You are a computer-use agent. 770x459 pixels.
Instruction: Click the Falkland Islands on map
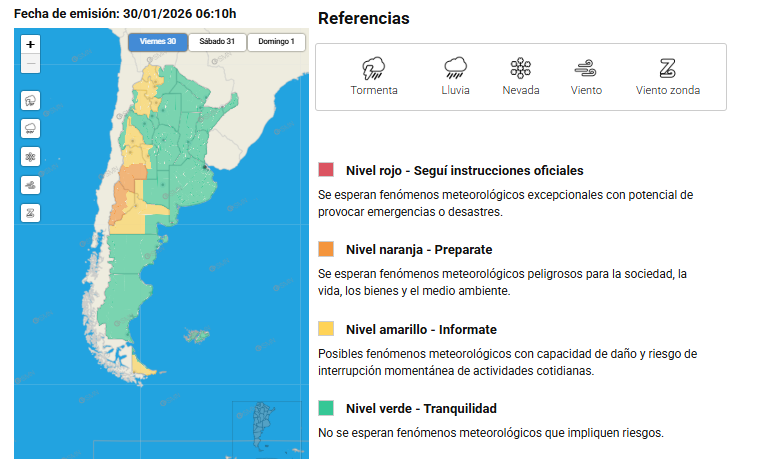point(196,336)
